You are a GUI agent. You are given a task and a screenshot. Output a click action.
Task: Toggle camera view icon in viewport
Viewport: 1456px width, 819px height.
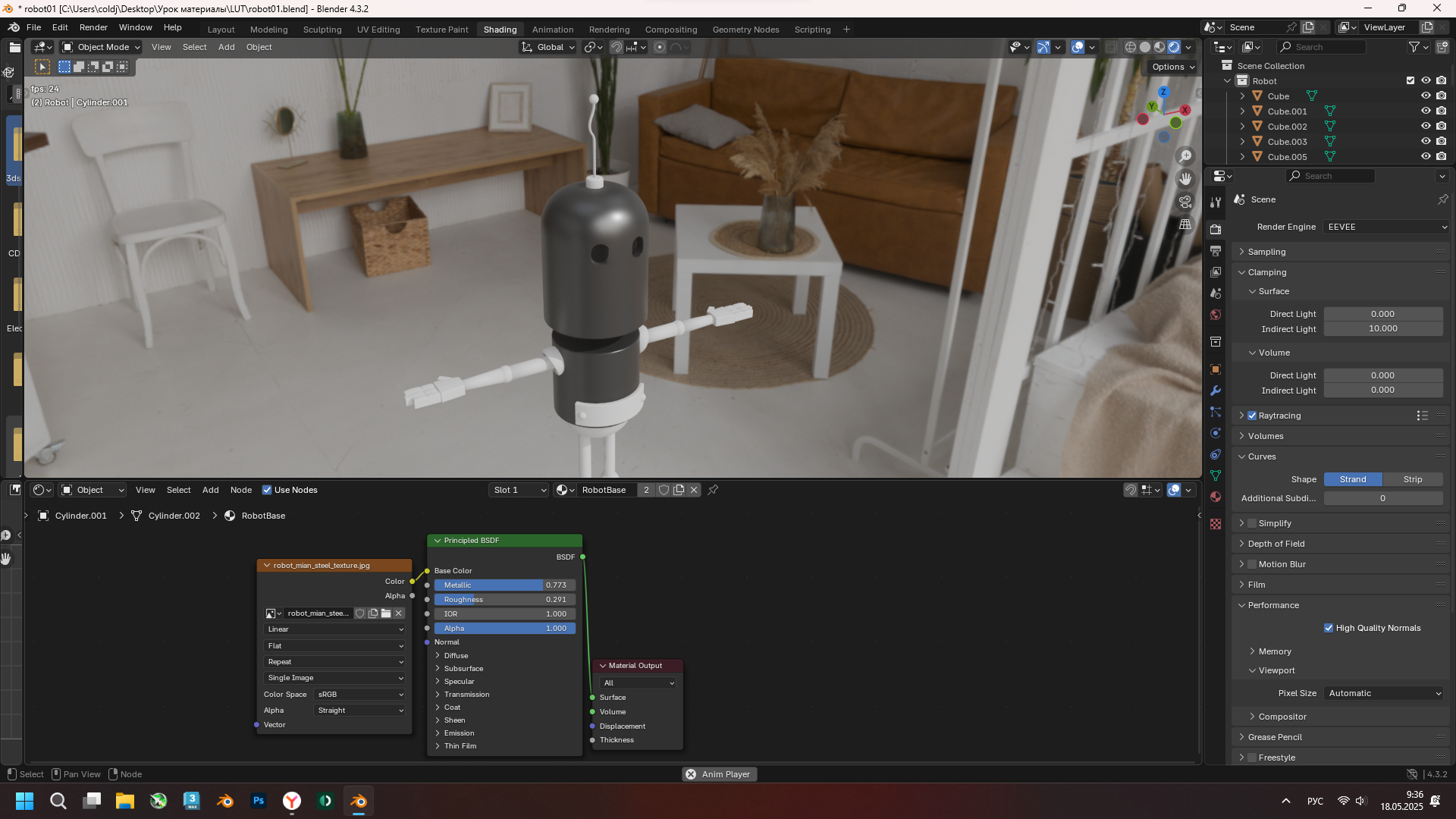pyautogui.click(x=1185, y=202)
